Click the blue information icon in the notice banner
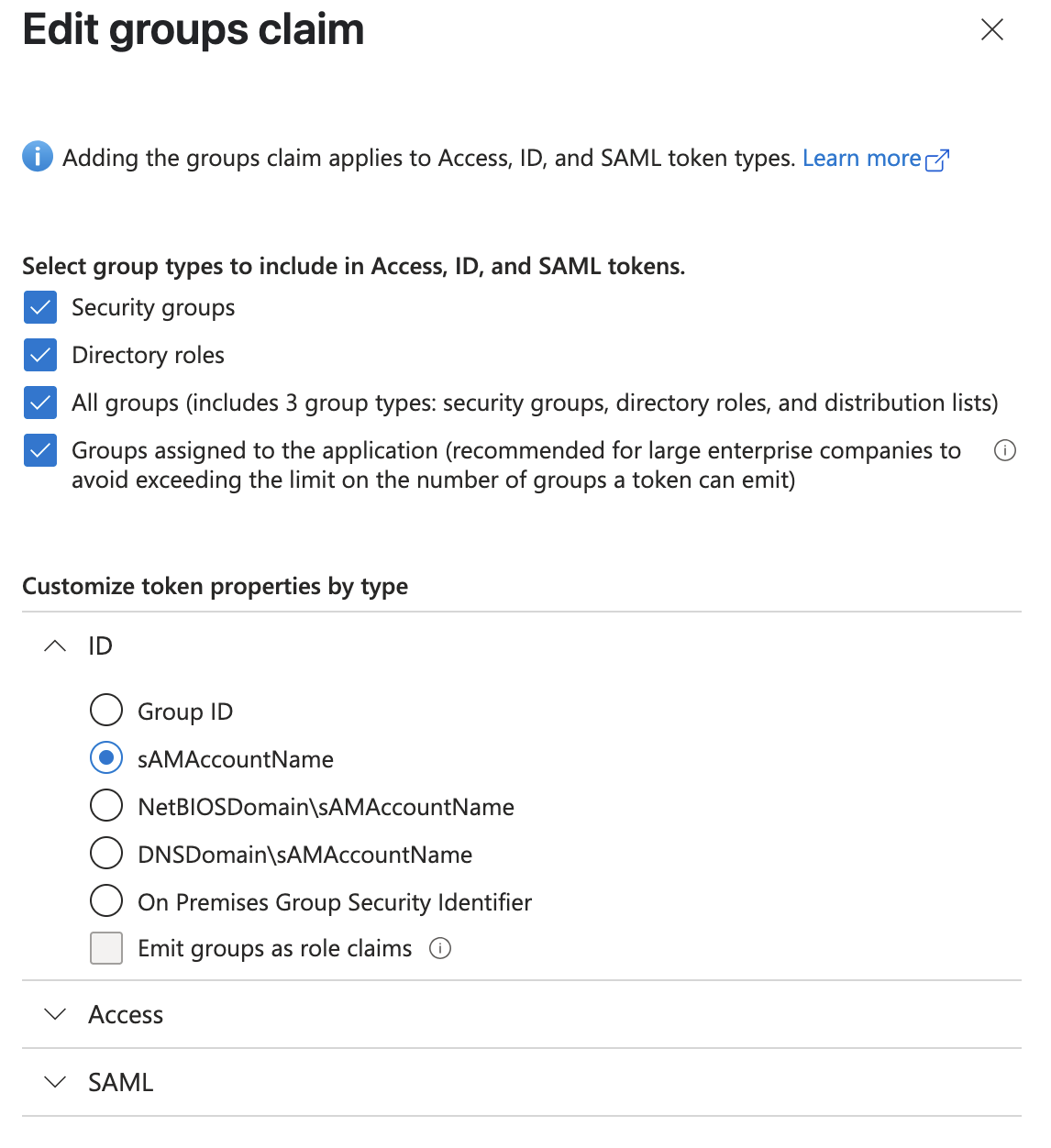 (37, 156)
